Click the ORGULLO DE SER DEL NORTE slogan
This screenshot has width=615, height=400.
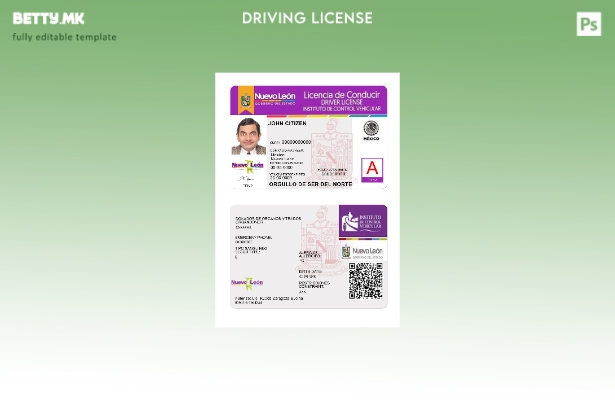[x=310, y=184]
